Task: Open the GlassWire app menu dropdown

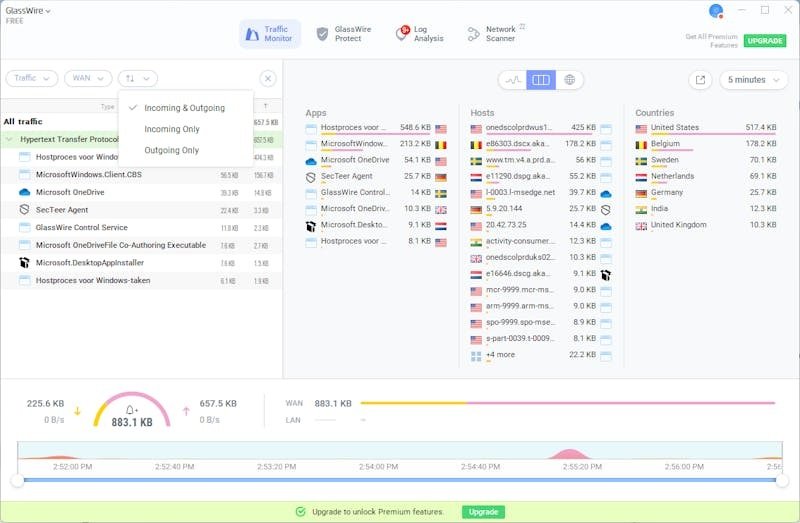Action: [x=28, y=11]
